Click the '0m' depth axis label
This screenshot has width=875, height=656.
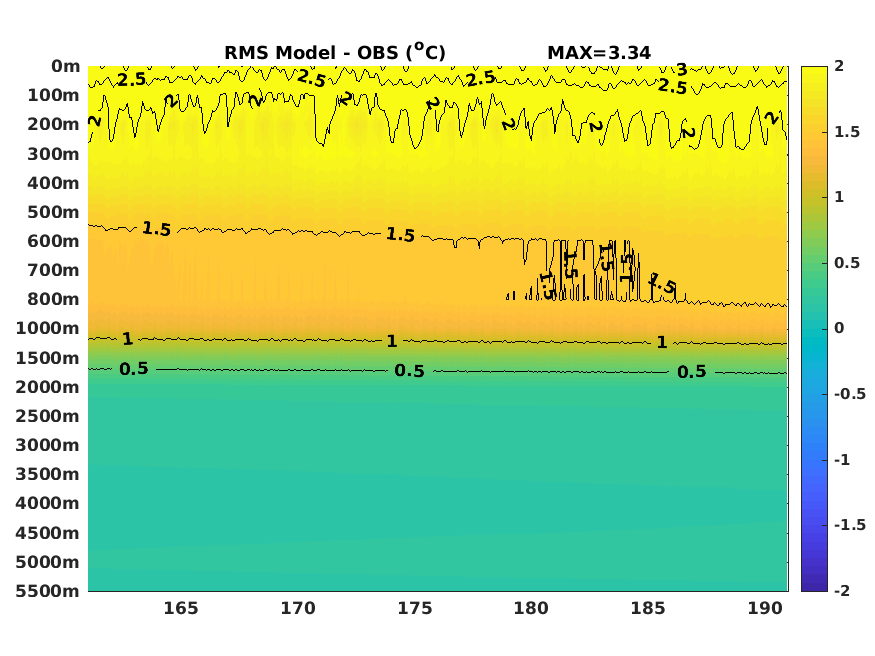pos(66,66)
